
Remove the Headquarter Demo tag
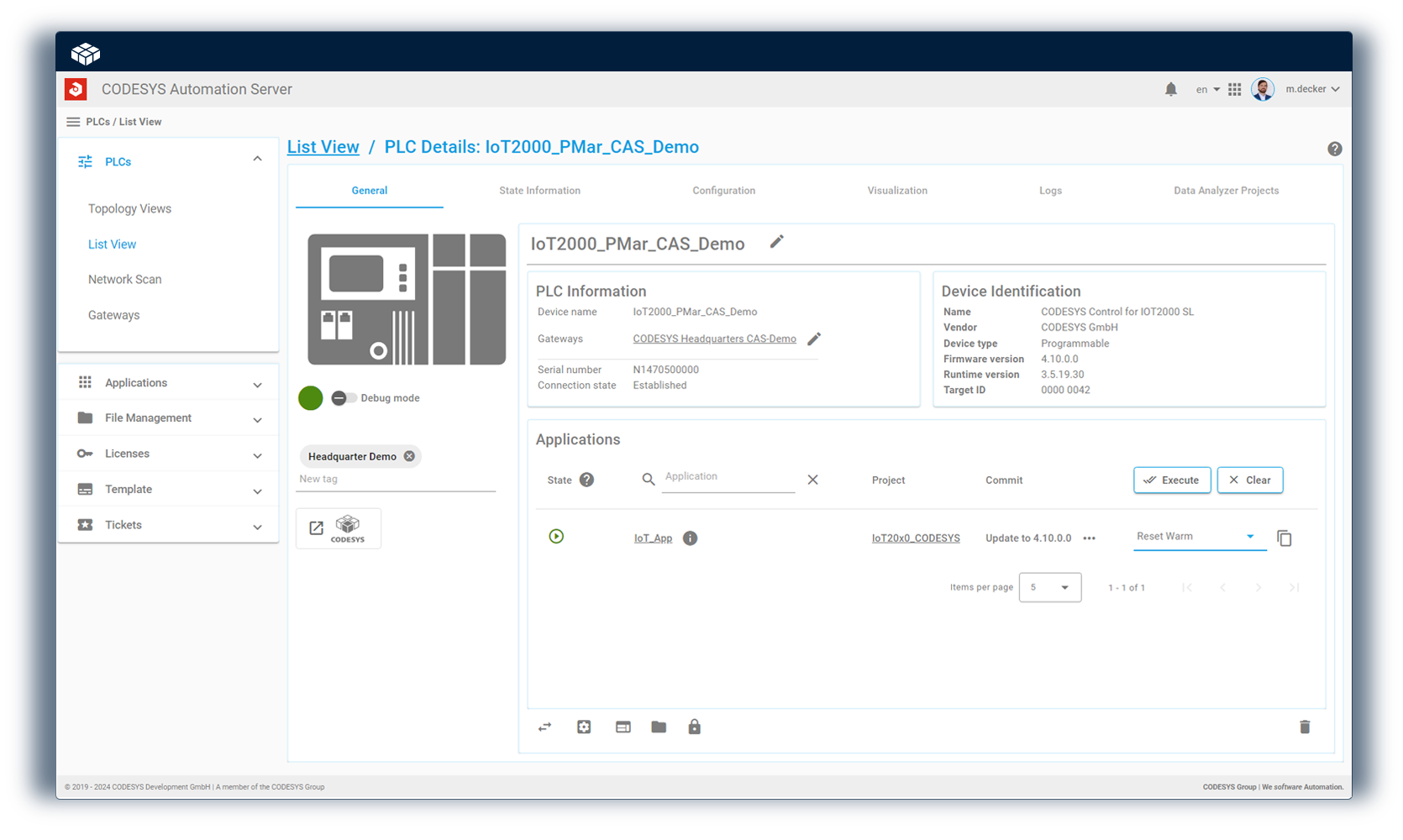click(x=409, y=456)
